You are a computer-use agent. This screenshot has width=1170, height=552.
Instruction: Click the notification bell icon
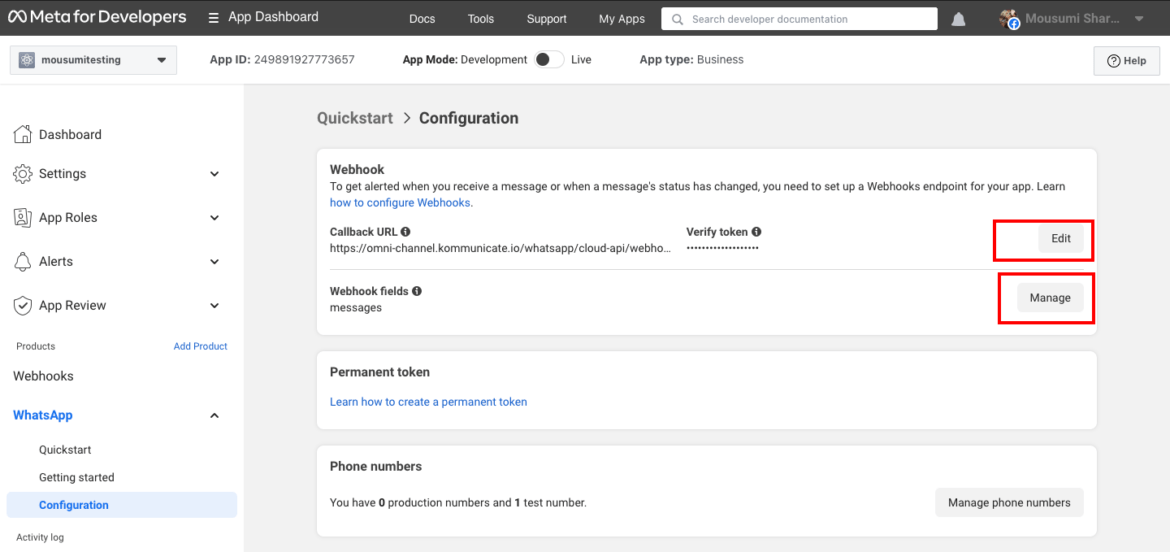958,19
